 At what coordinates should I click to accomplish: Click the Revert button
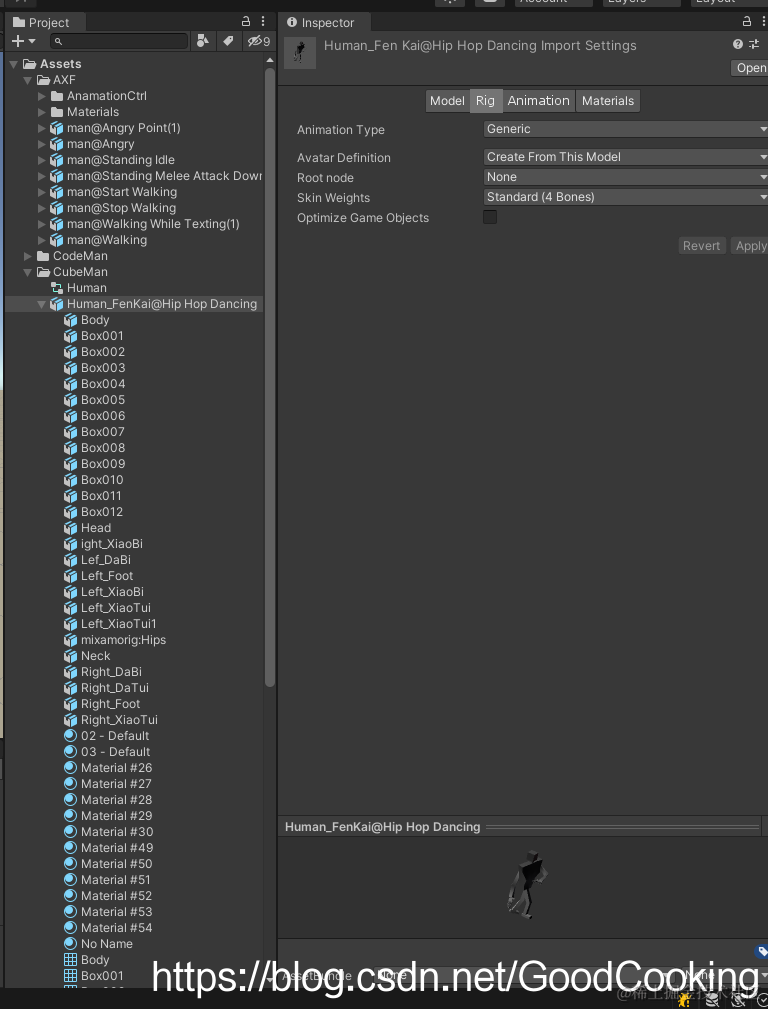click(702, 246)
